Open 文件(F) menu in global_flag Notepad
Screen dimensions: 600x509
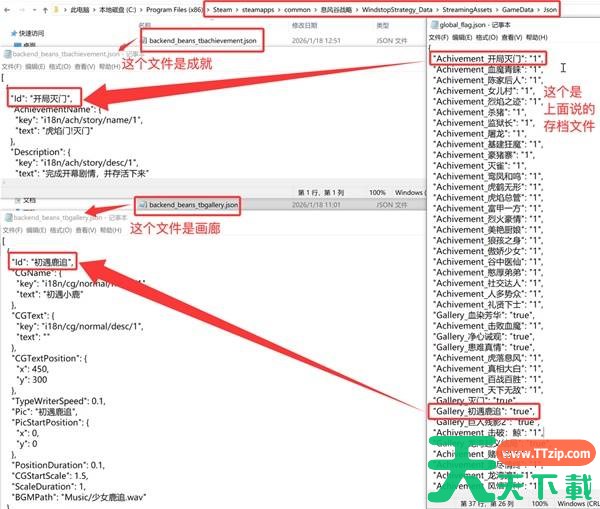pyautogui.click(x=439, y=38)
